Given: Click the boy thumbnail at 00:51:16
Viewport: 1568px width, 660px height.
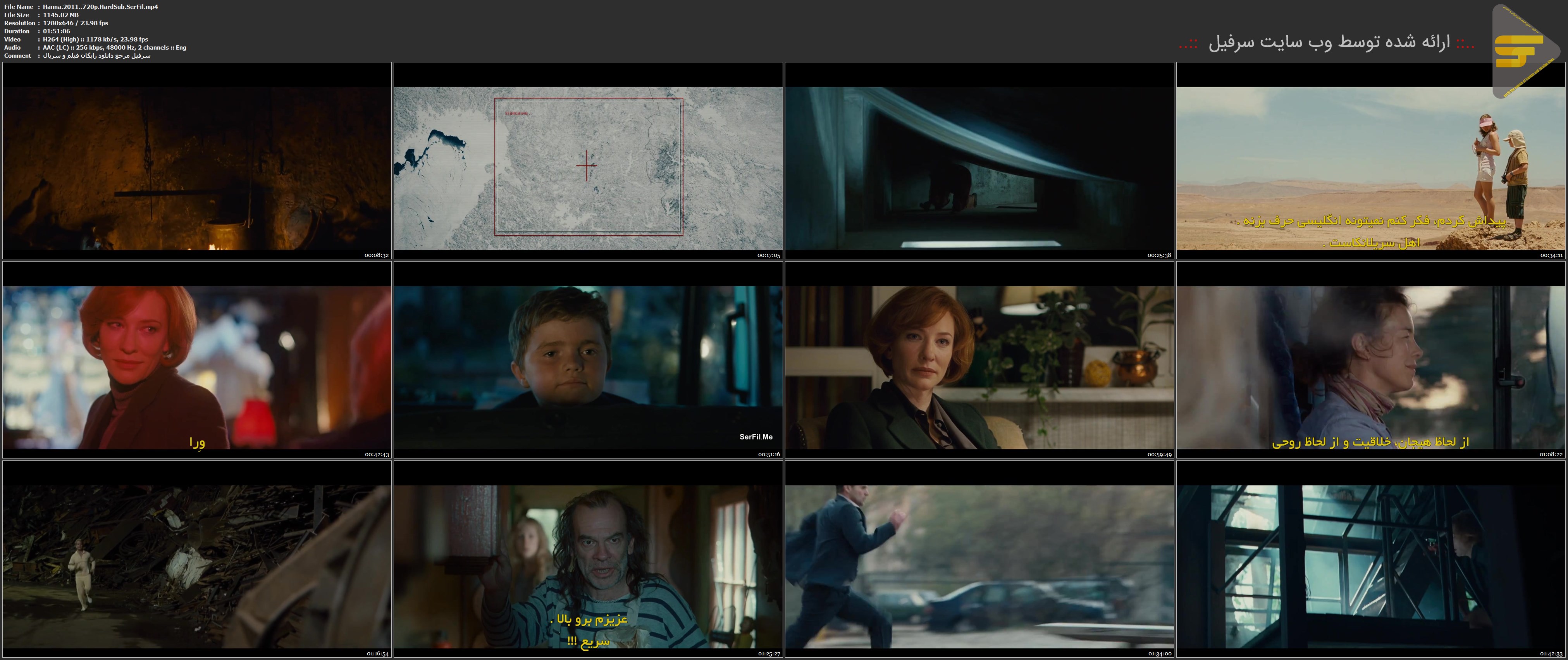Looking at the screenshot, I should (588, 360).
